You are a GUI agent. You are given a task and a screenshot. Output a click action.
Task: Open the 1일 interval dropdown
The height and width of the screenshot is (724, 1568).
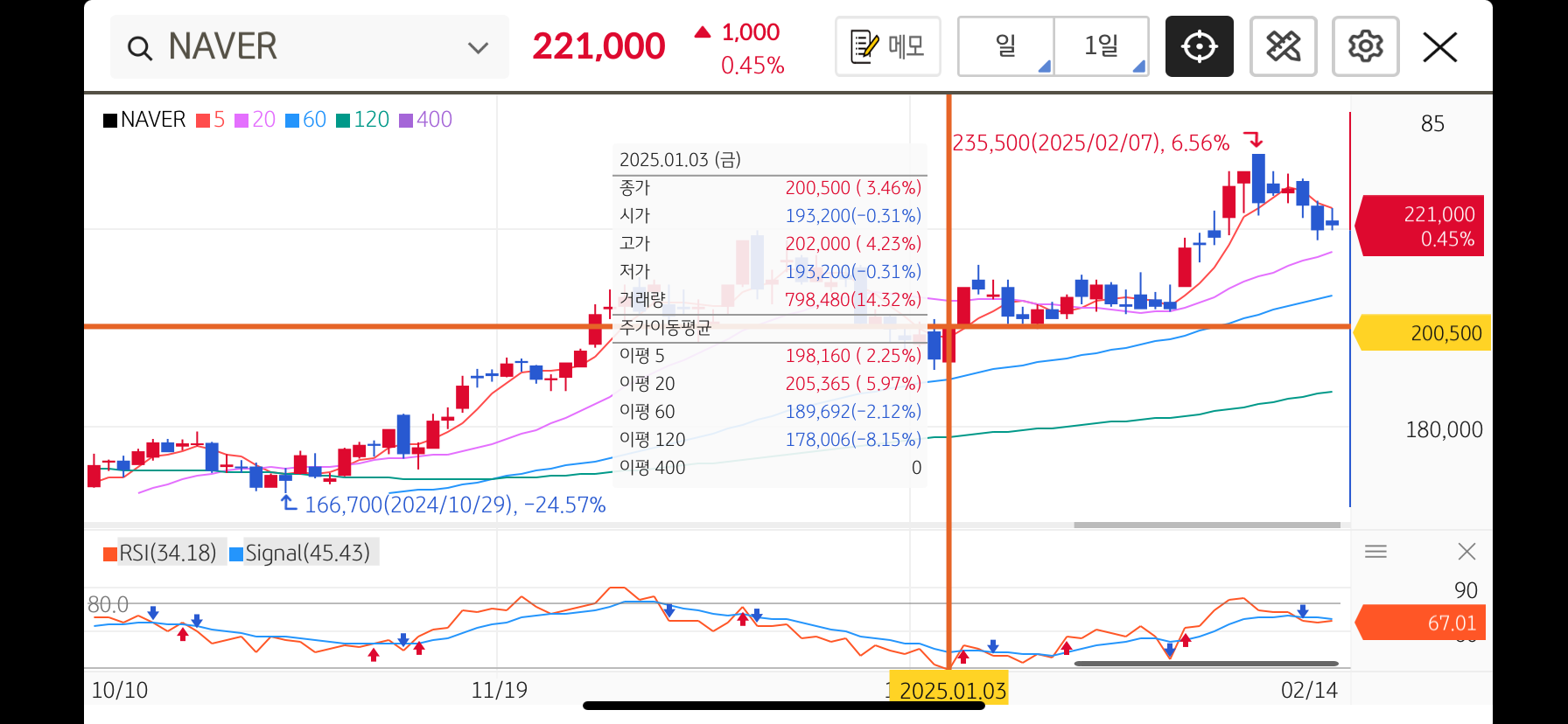(x=1102, y=46)
